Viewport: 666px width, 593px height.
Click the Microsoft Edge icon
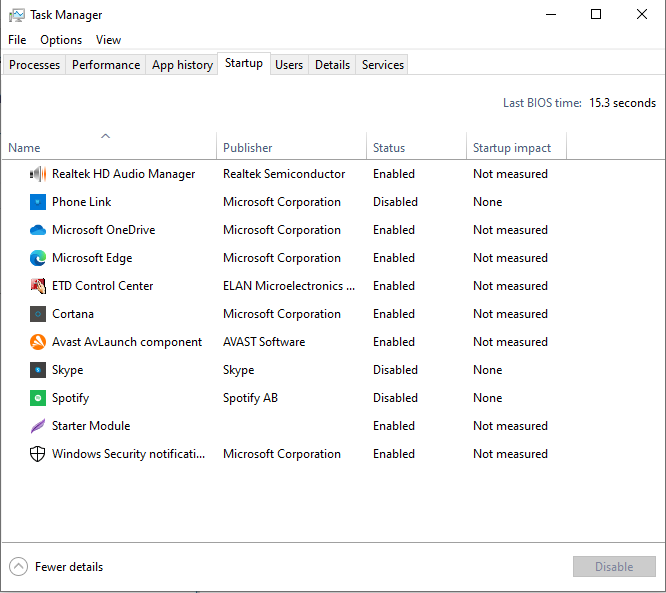click(38, 258)
